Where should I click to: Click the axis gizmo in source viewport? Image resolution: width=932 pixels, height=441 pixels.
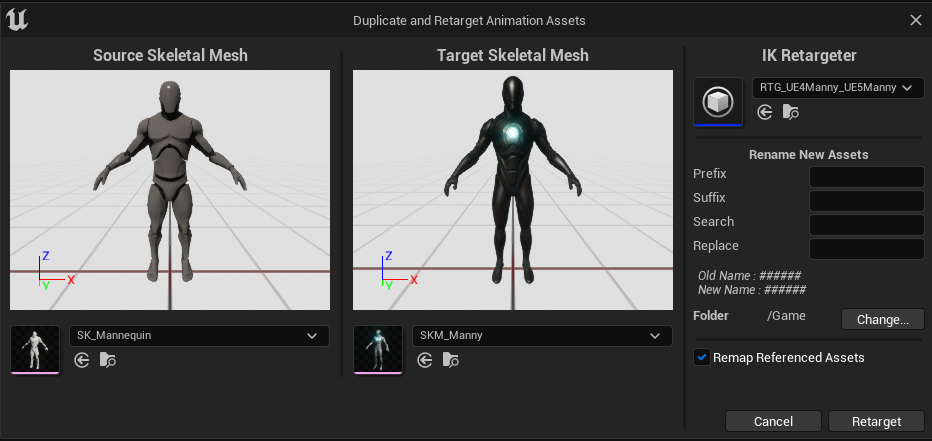(x=54, y=271)
